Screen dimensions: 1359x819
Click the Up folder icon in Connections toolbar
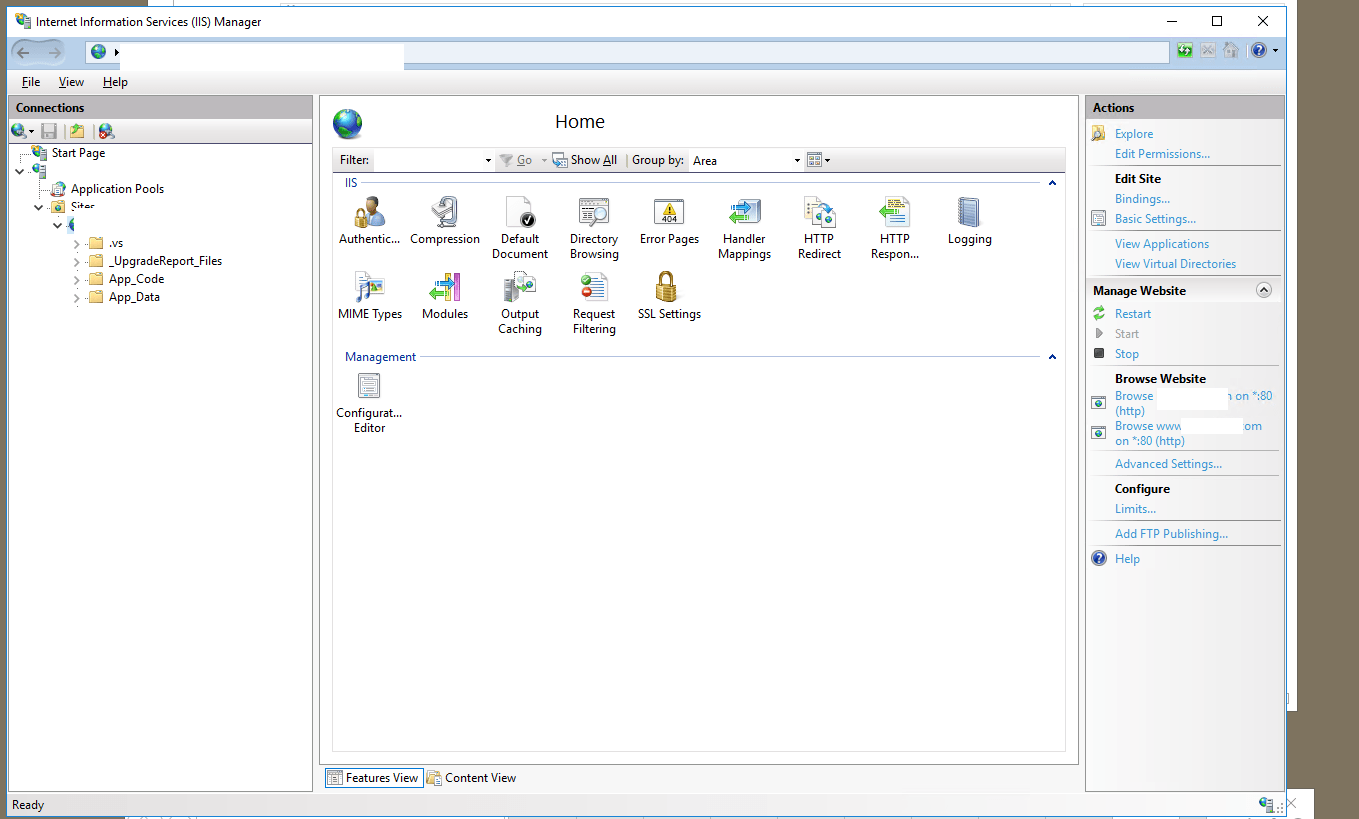(x=77, y=131)
